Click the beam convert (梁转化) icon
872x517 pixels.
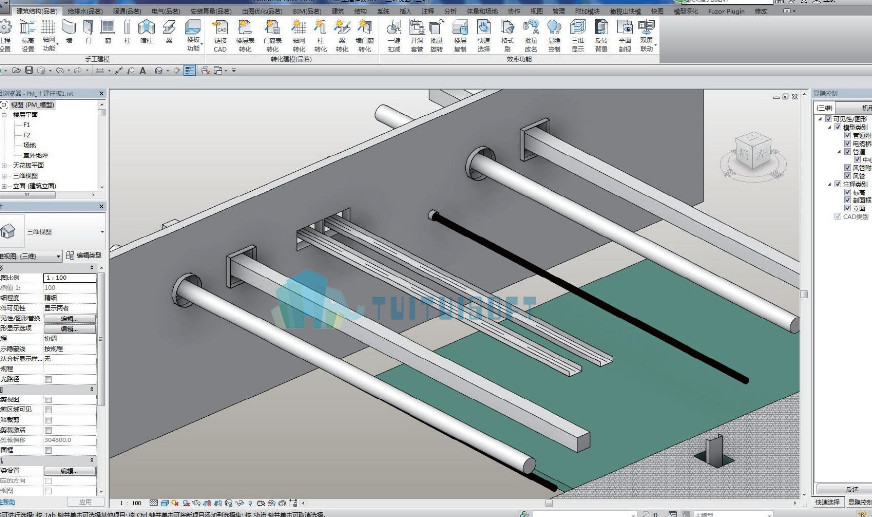coord(342,35)
